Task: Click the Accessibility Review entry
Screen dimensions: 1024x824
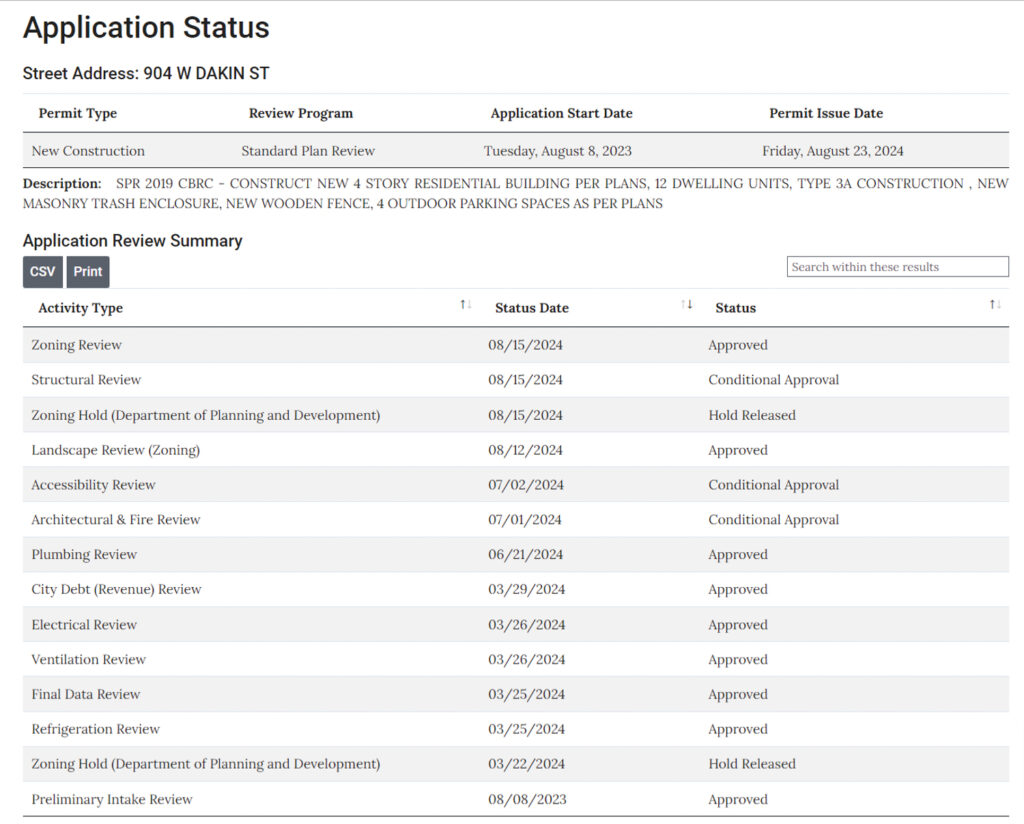Action: [x=93, y=485]
